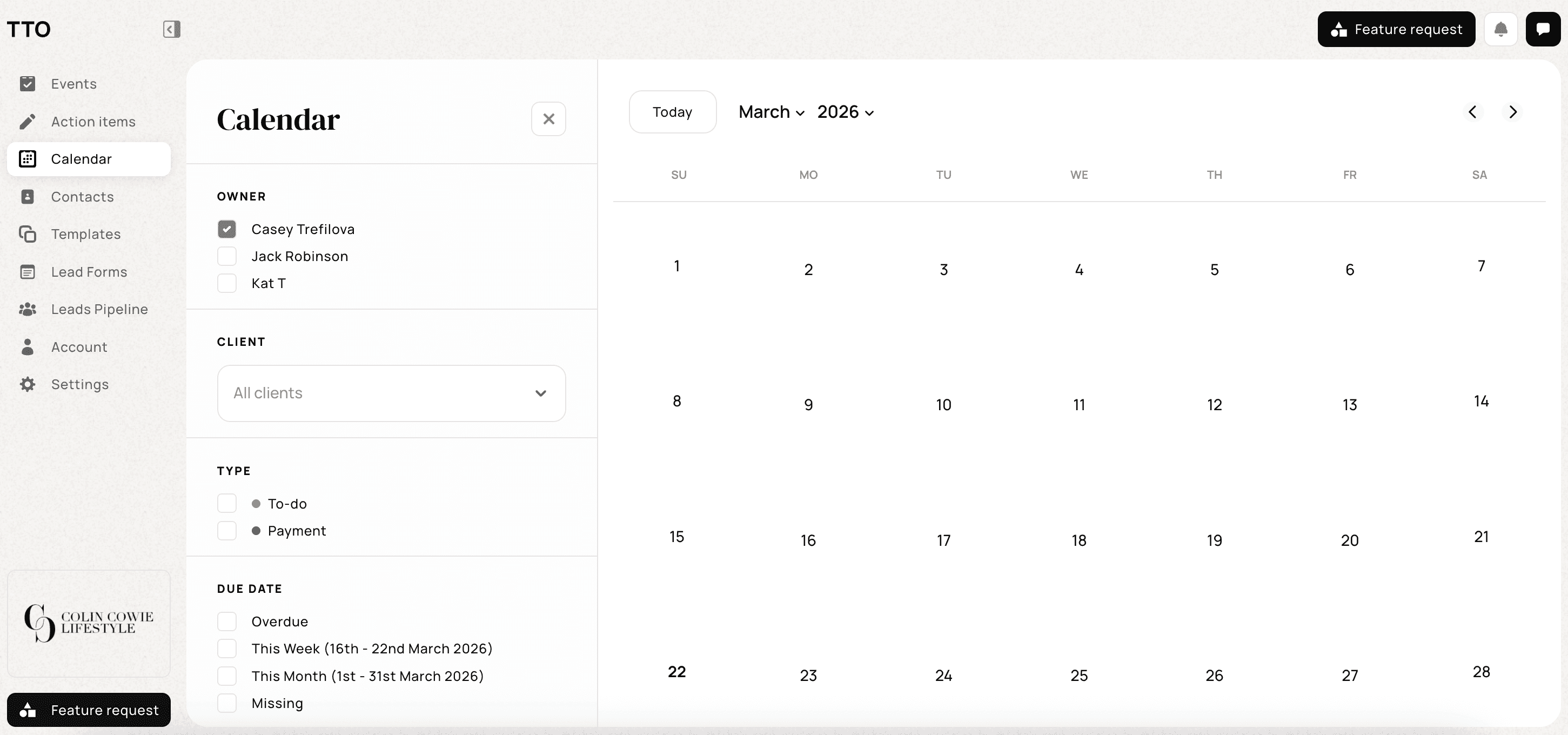1568x735 pixels.
Task: Select March 22 on the calendar
Action: pos(677,672)
